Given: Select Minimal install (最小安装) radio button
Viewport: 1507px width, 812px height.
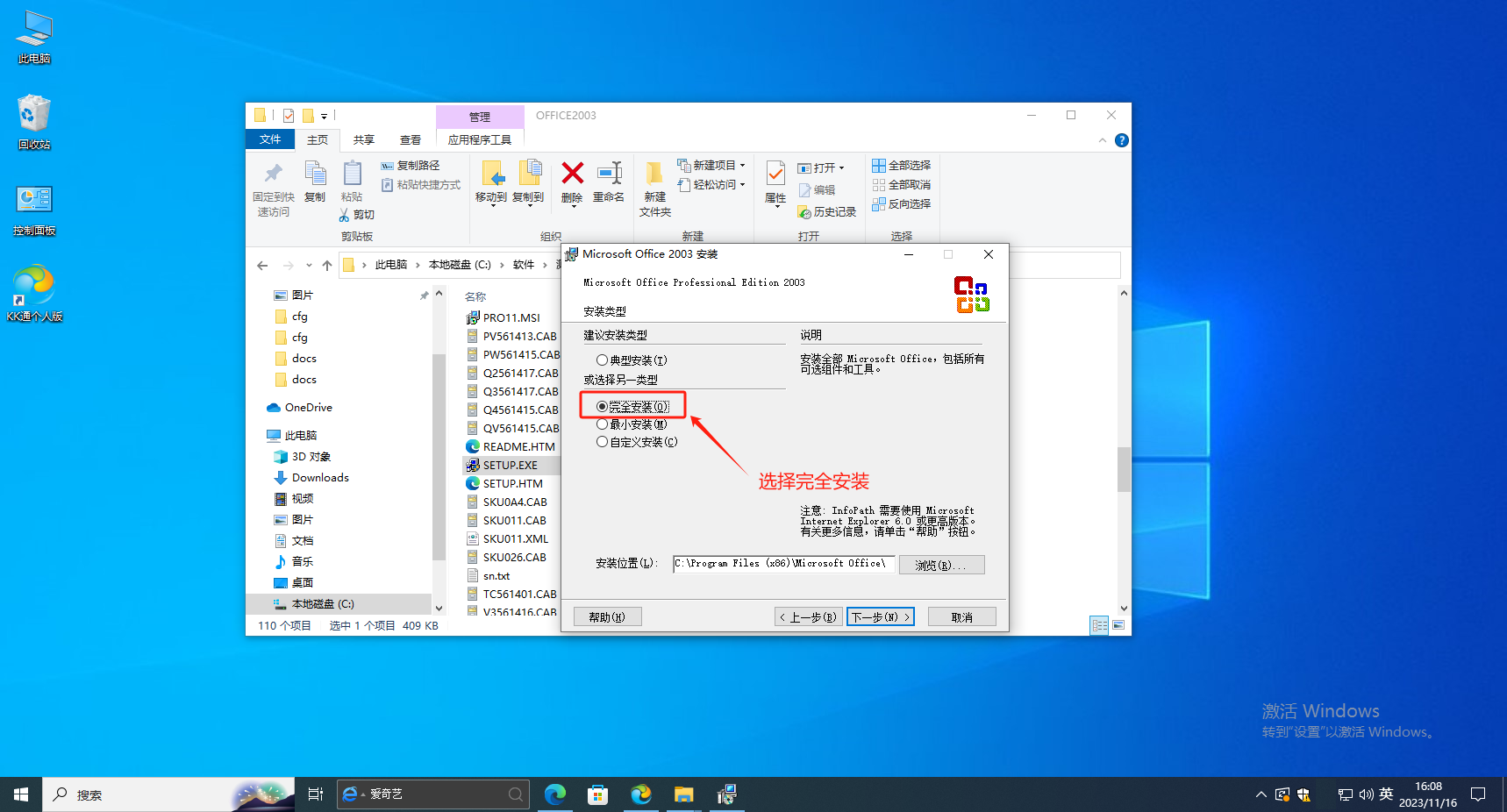Looking at the screenshot, I should (x=602, y=424).
